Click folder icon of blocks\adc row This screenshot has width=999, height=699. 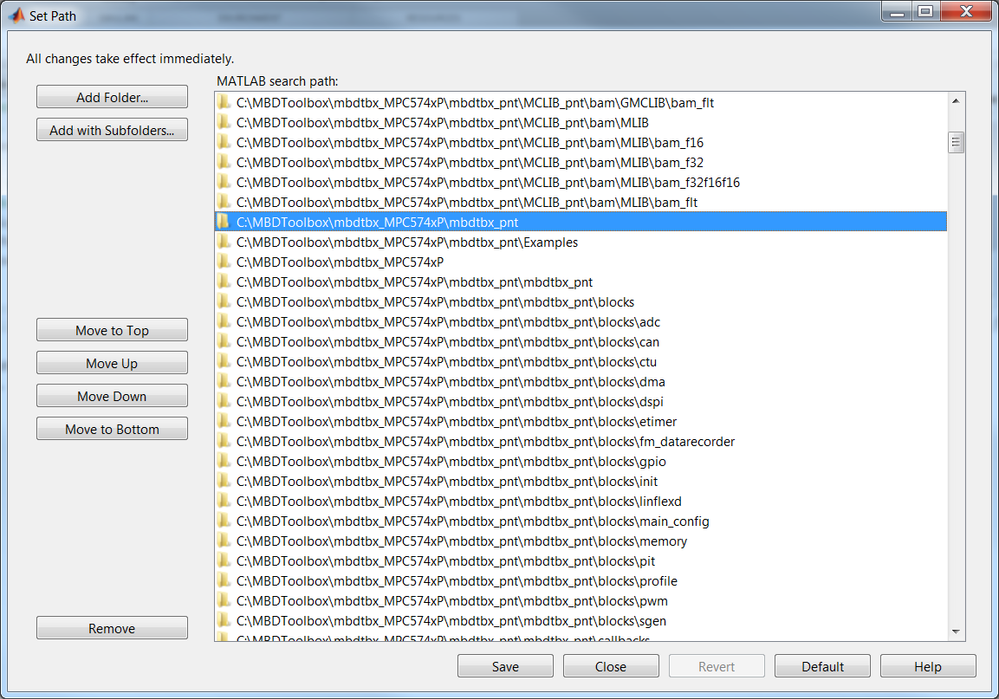[223, 321]
